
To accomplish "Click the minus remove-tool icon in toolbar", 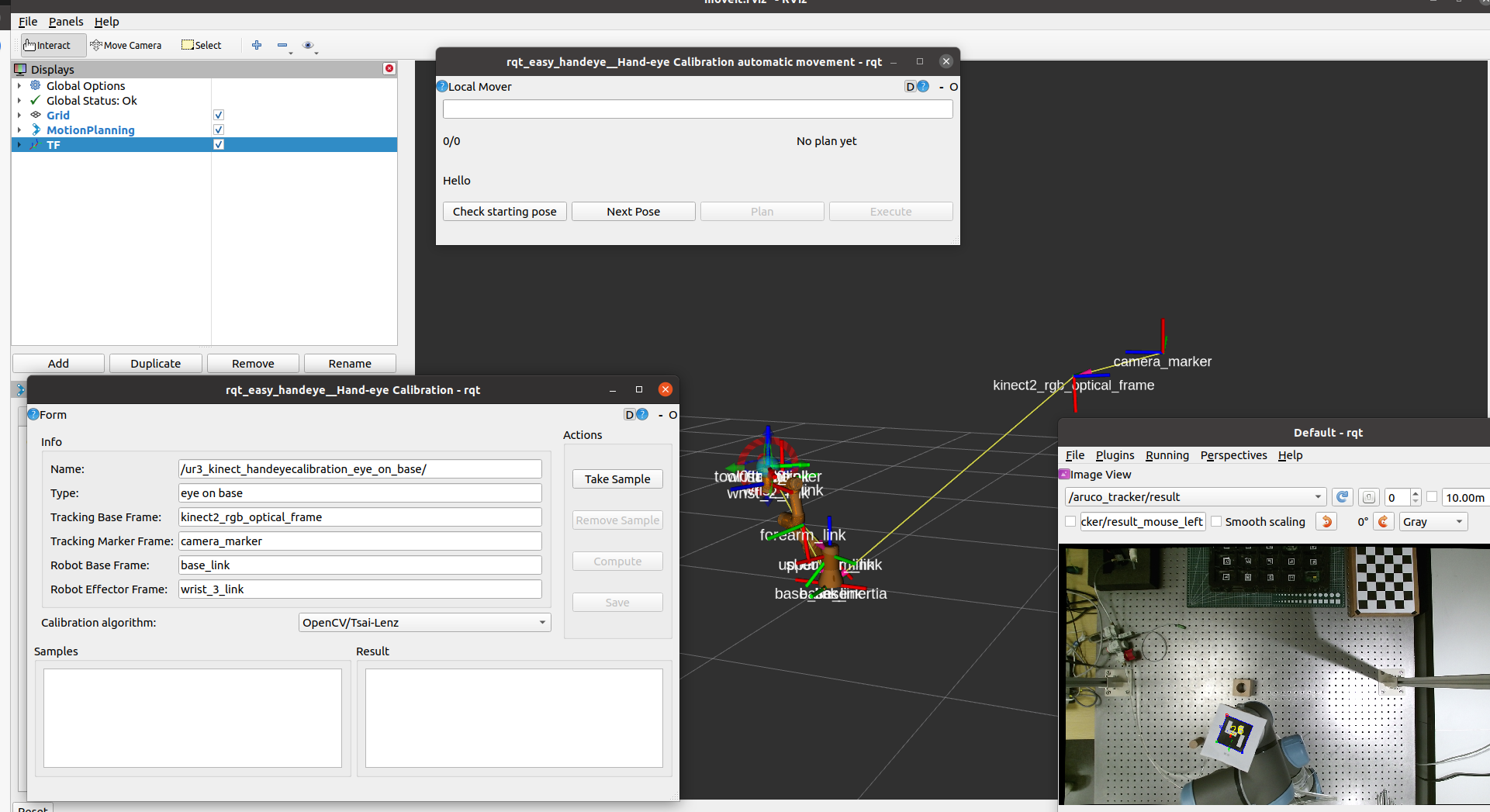I will pyautogui.click(x=282, y=45).
